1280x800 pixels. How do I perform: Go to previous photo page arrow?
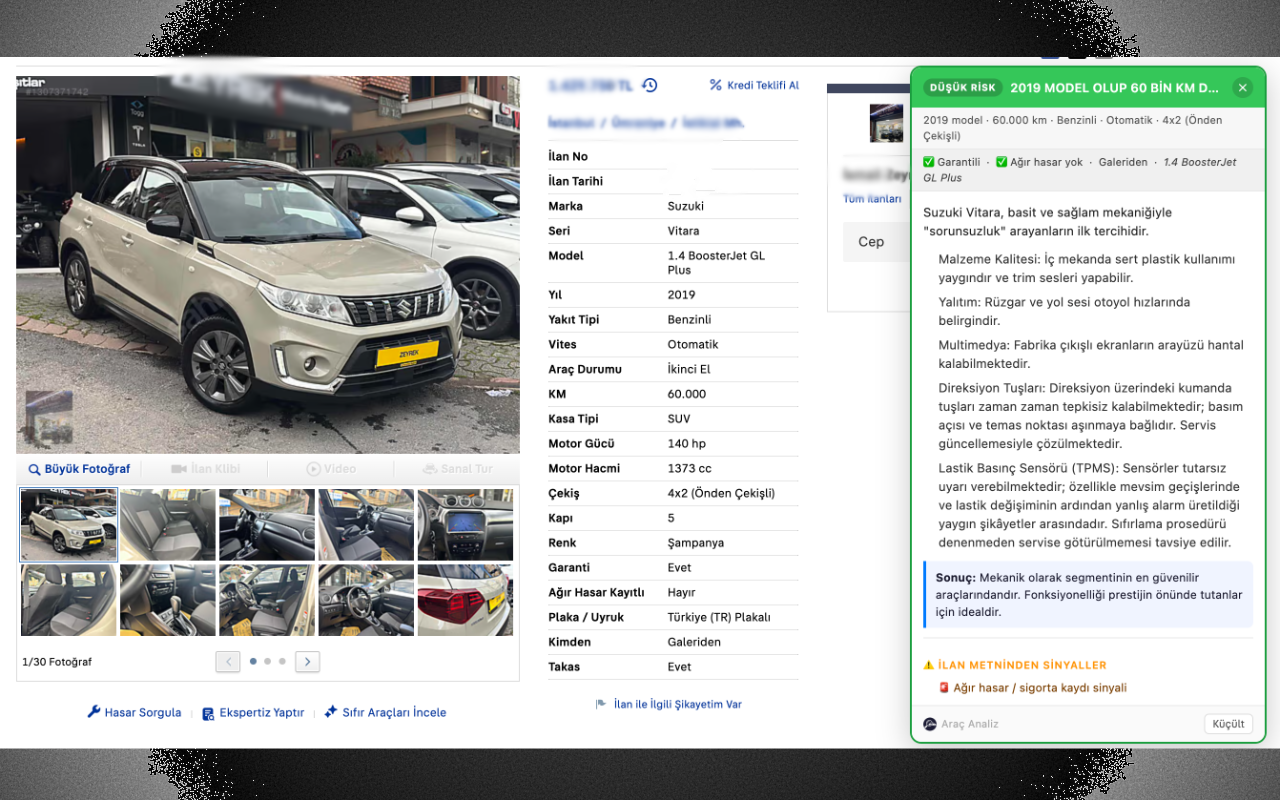pos(228,661)
